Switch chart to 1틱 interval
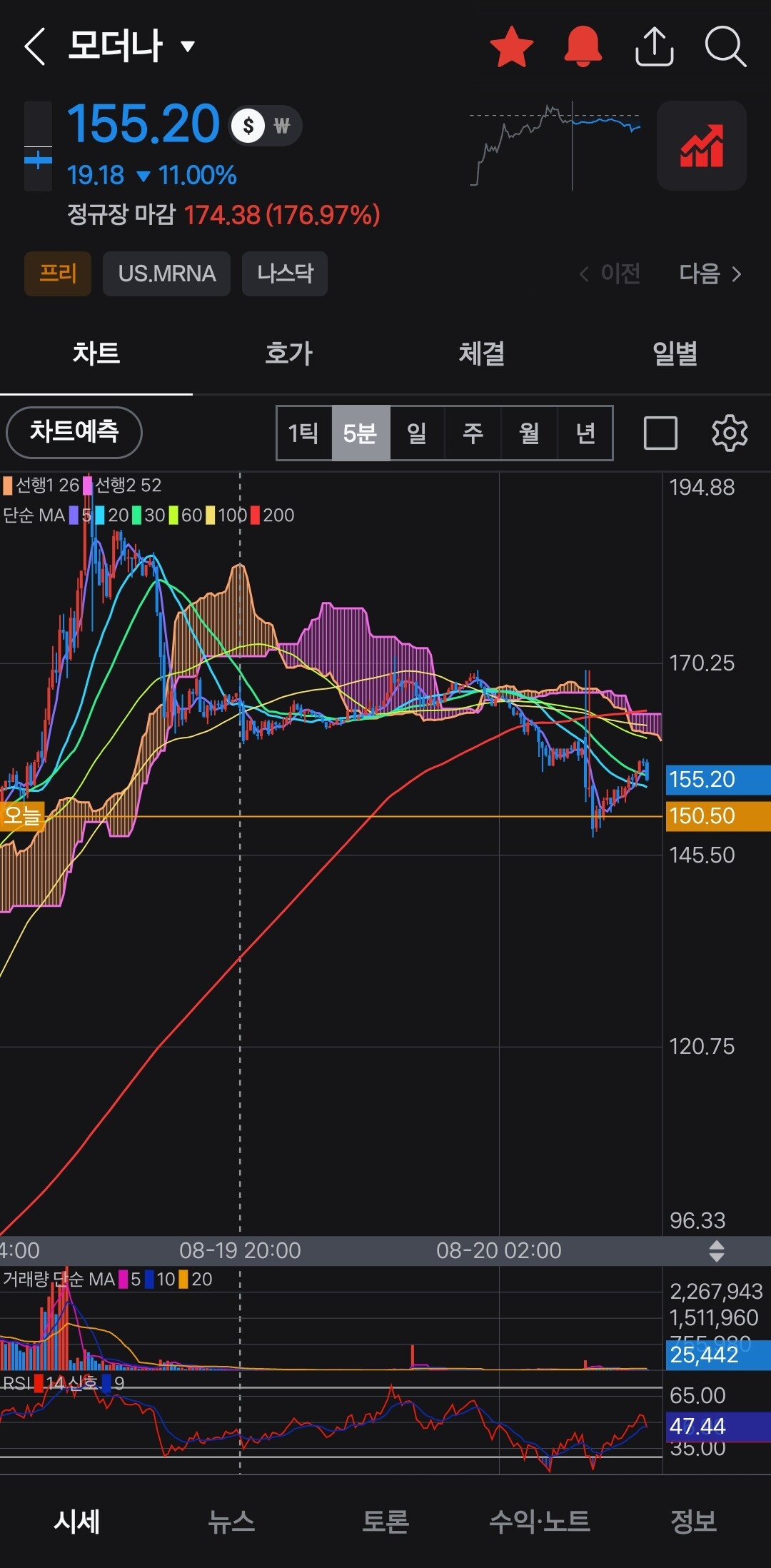This screenshot has width=771, height=1568. point(304,433)
